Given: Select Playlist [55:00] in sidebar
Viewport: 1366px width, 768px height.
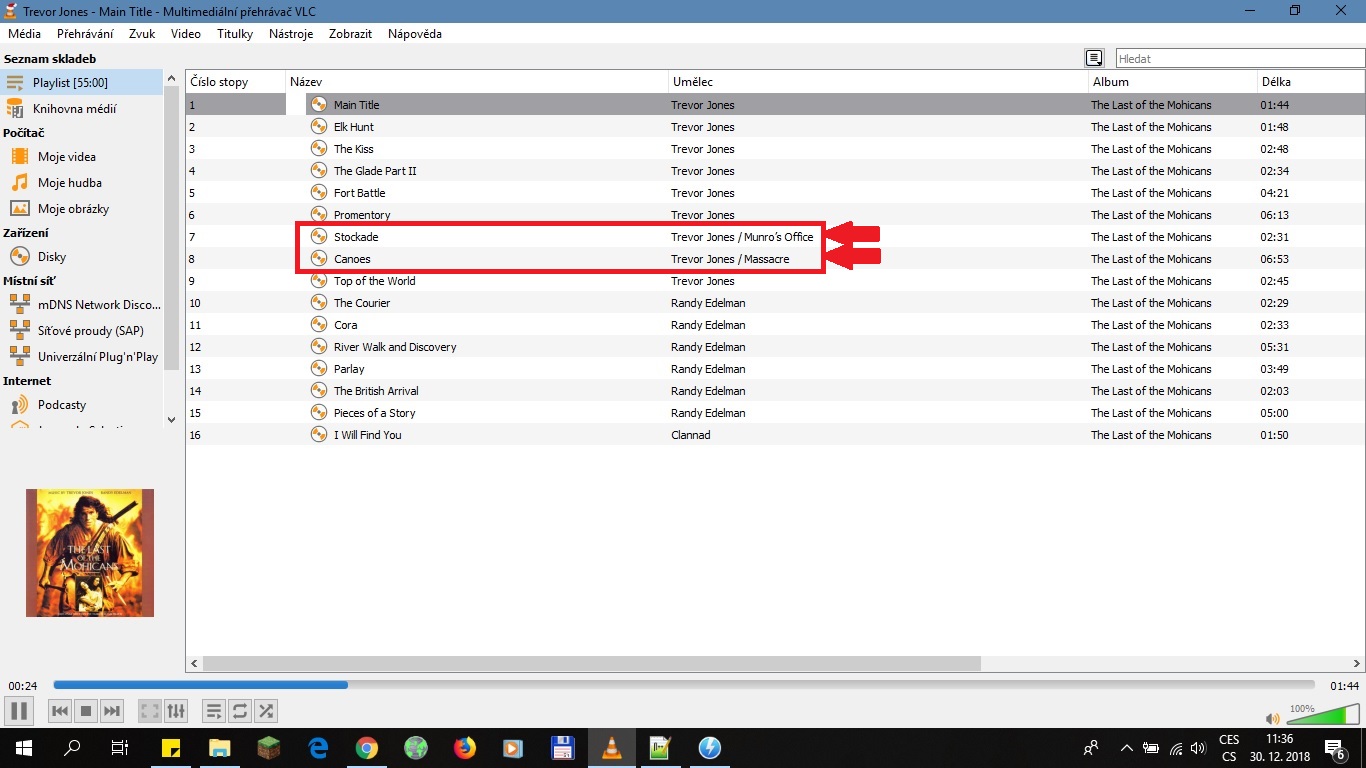Looking at the screenshot, I should coord(81,82).
